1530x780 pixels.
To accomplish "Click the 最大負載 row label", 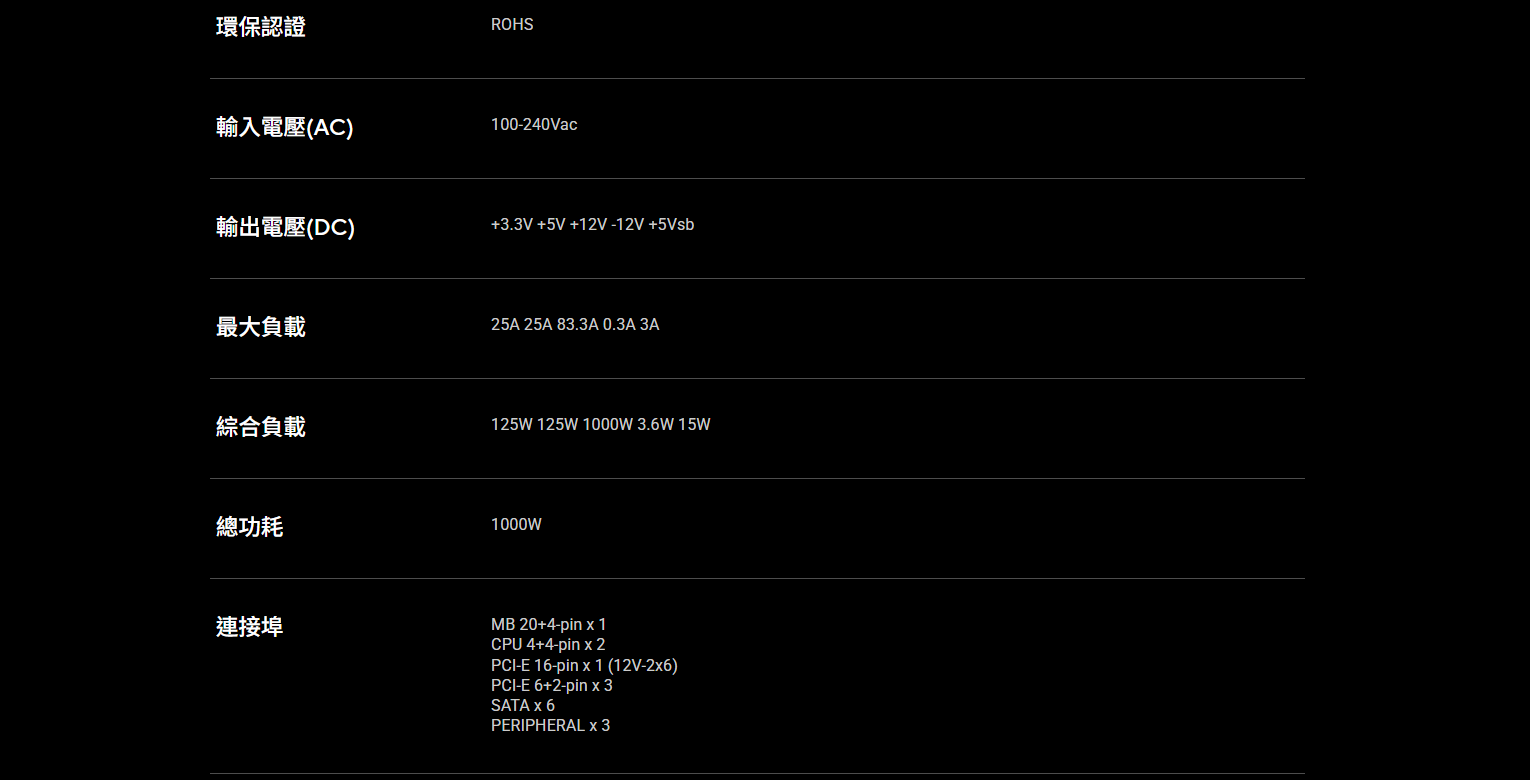I will coord(261,327).
